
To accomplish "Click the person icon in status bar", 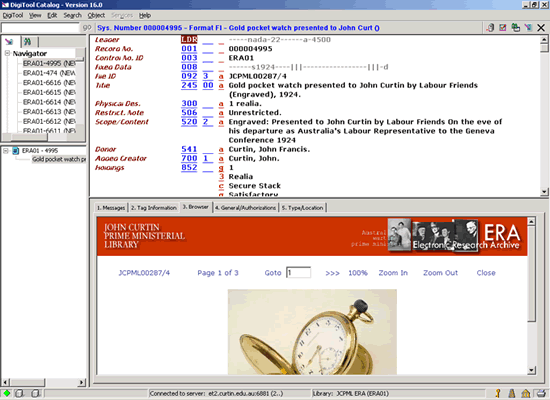I will [x=512, y=393].
